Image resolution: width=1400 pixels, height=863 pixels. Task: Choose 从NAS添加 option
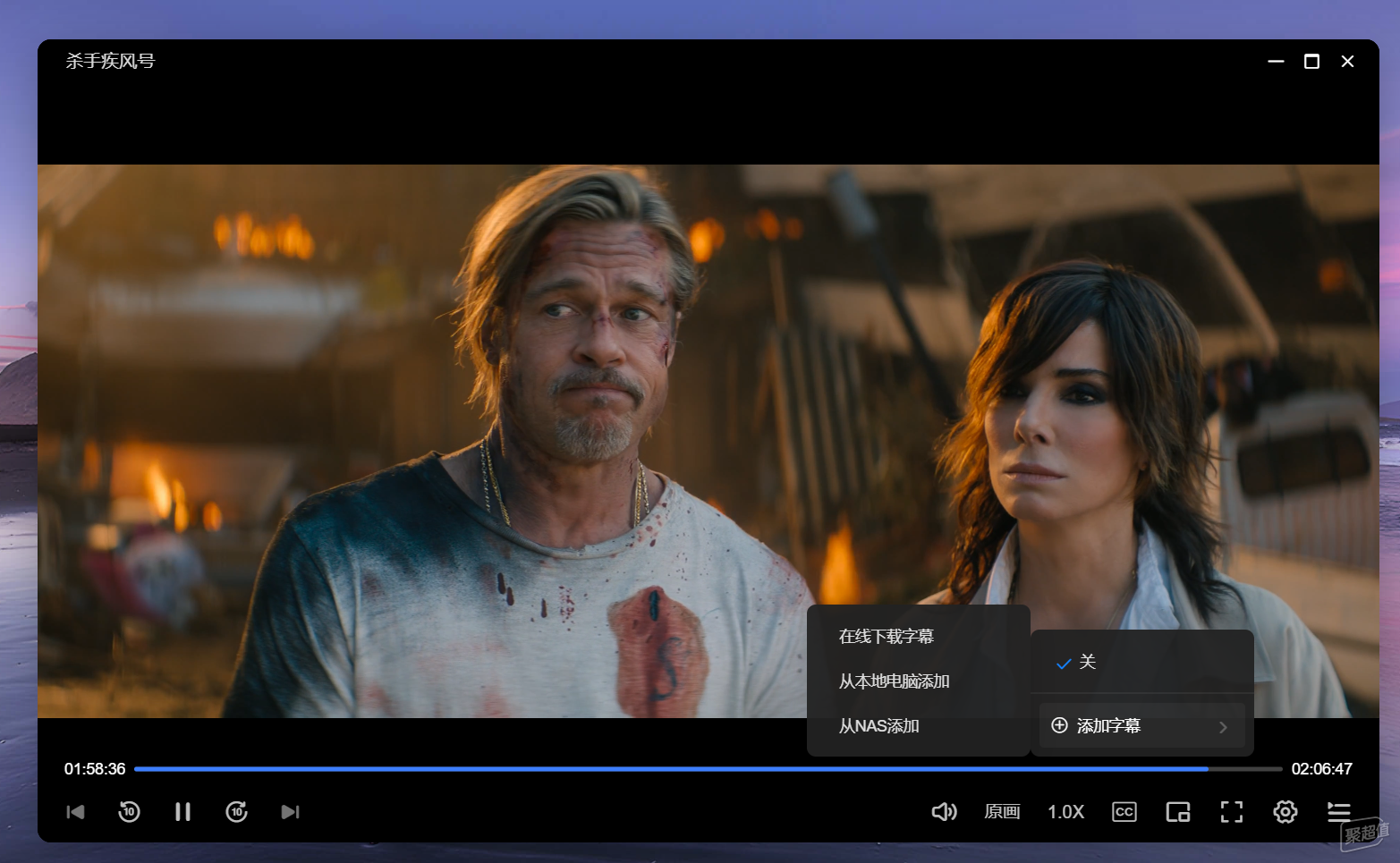click(879, 726)
